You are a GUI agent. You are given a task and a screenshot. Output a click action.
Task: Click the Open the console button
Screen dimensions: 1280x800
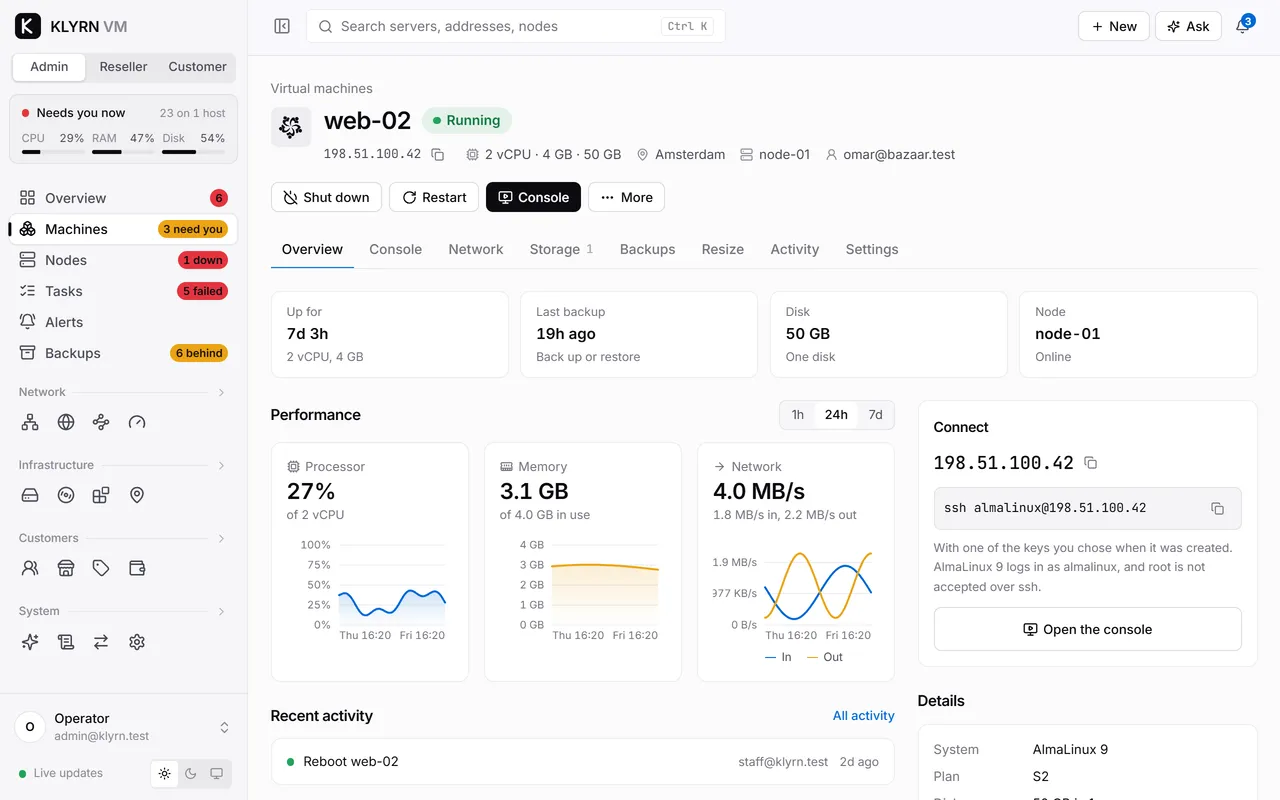click(1088, 629)
